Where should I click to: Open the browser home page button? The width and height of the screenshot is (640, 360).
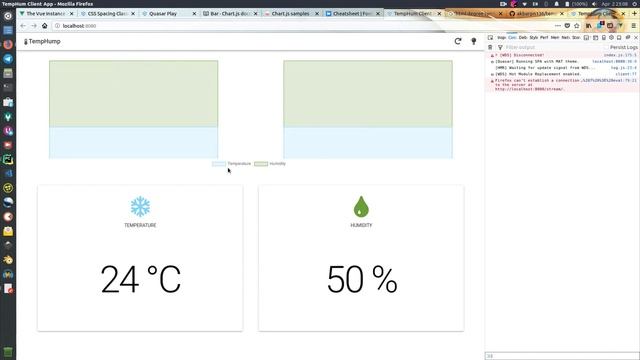point(44,26)
